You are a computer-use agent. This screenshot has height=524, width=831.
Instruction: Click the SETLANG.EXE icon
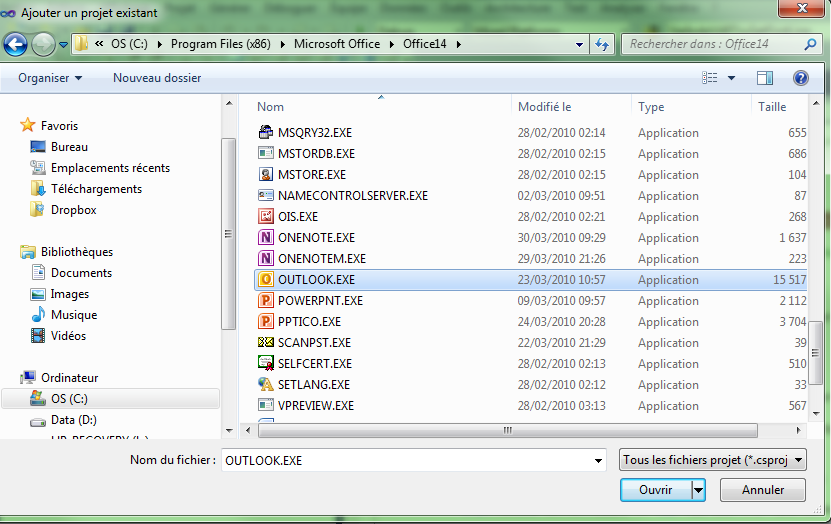click(266, 385)
